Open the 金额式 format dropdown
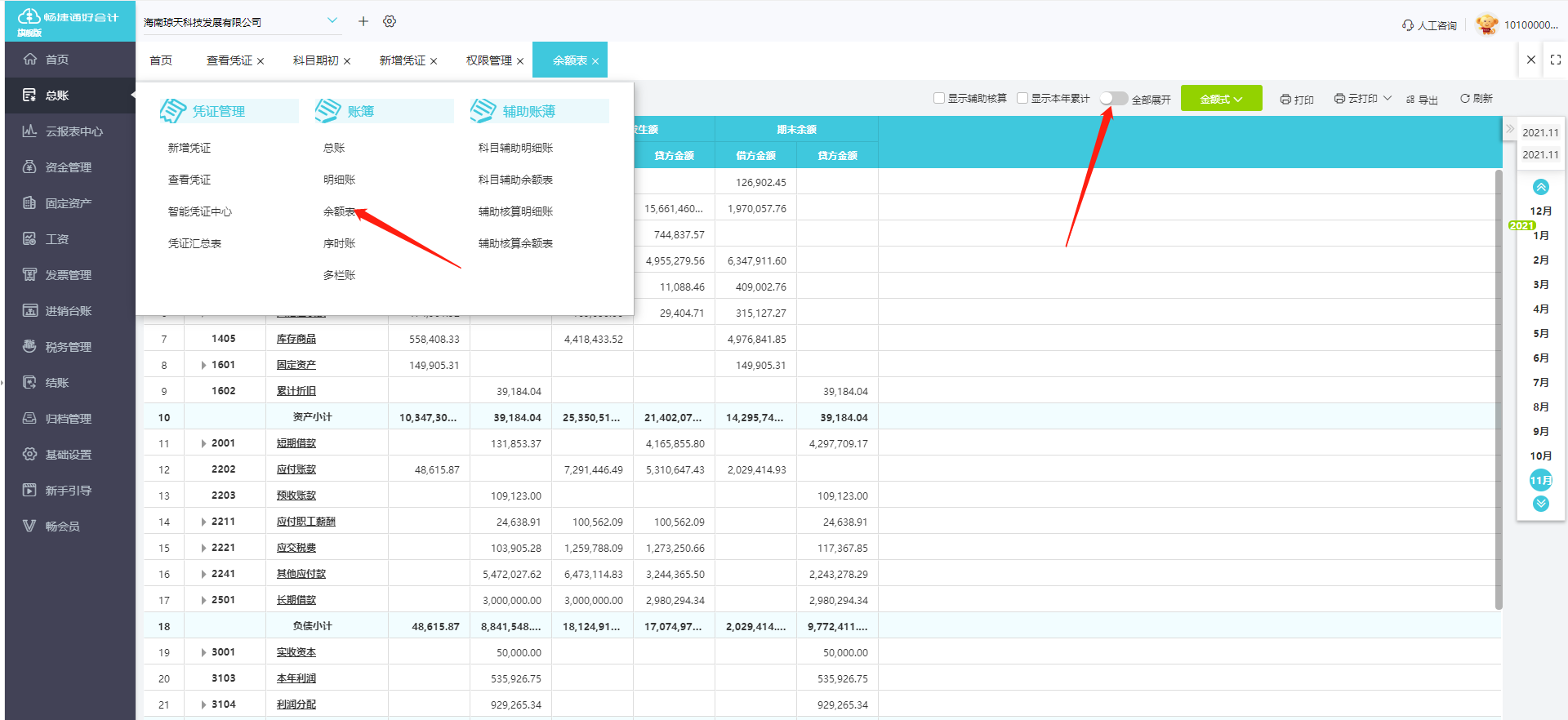Screen dimensions: 1568x720 (1221, 99)
